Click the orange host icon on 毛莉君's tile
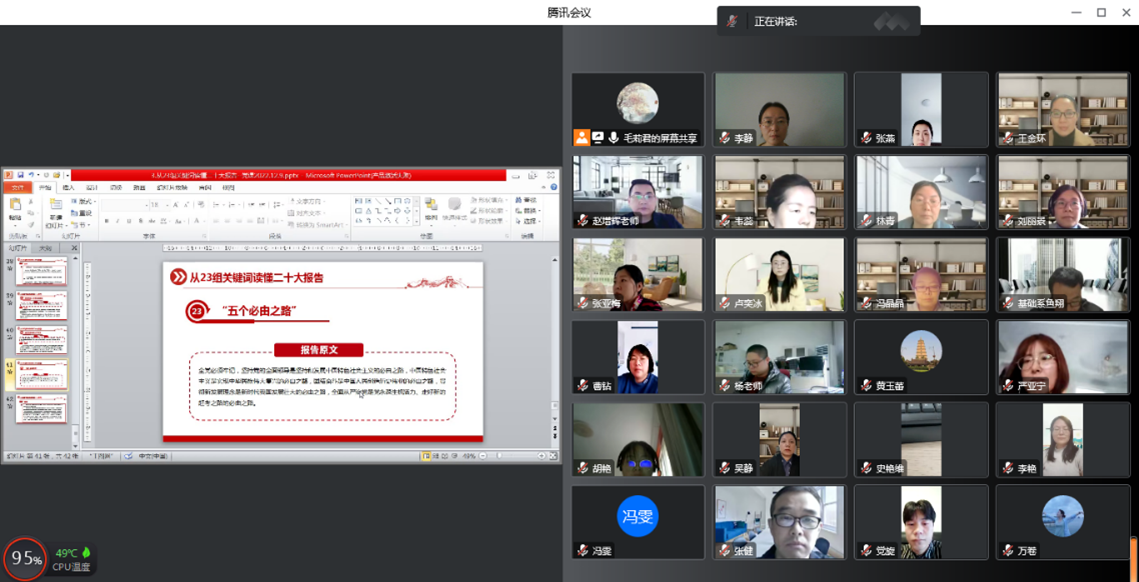 (x=581, y=138)
